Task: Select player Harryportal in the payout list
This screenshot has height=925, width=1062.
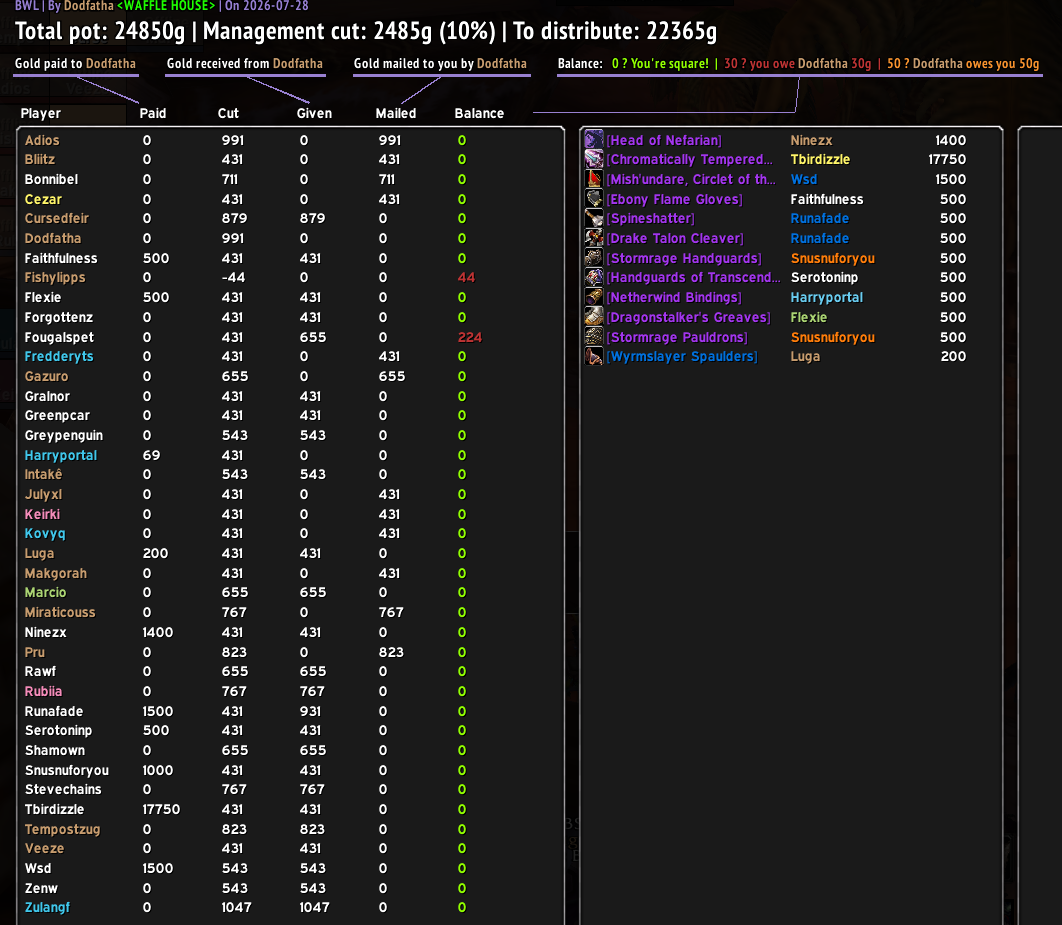Action: click(x=61, y=456)
